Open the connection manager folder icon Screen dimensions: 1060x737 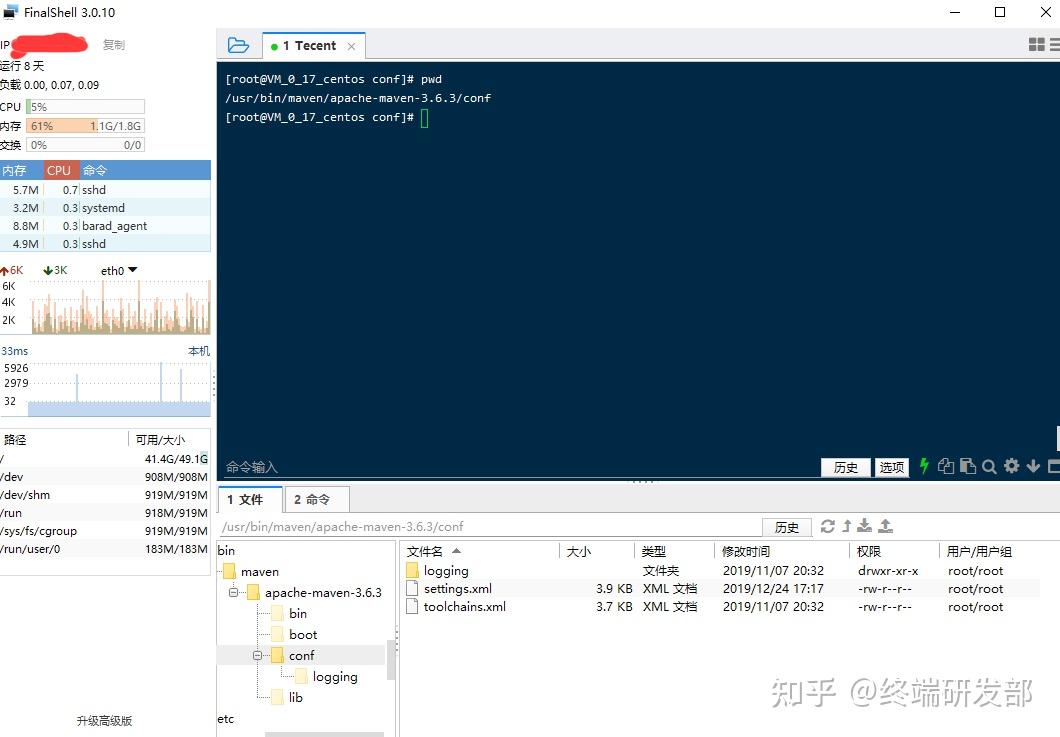(x=238, y=45)
